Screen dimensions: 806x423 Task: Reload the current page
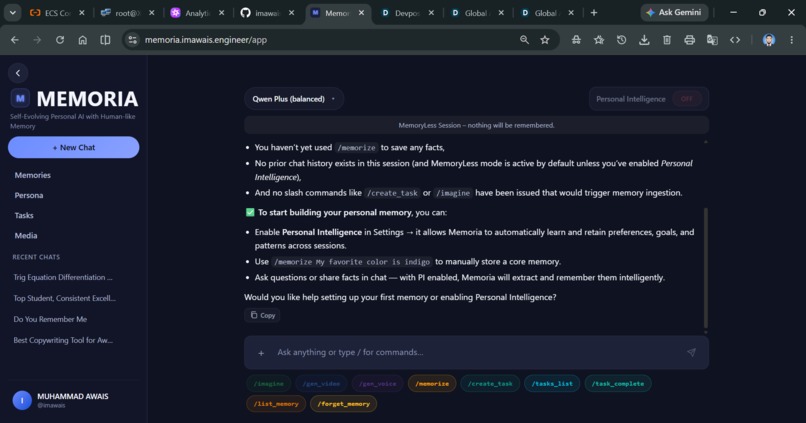coord(60,40)
